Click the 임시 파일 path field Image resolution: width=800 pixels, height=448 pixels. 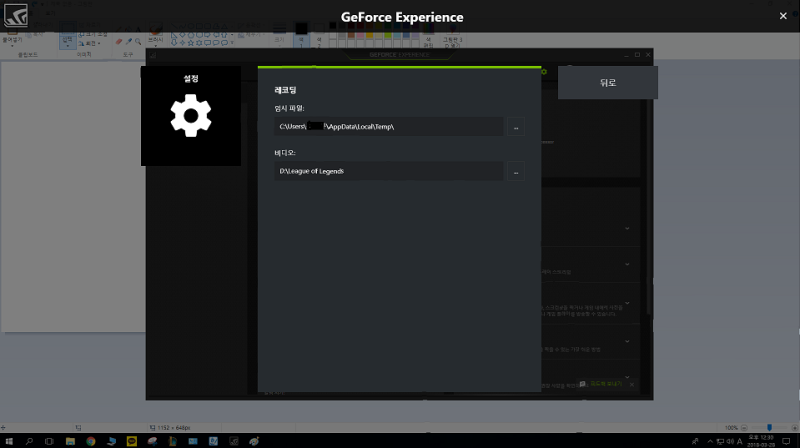(x=389, y=127)
